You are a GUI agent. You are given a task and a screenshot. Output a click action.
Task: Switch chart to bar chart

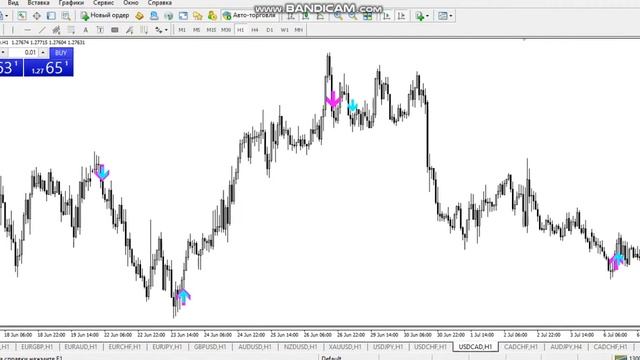coord(291,16)
